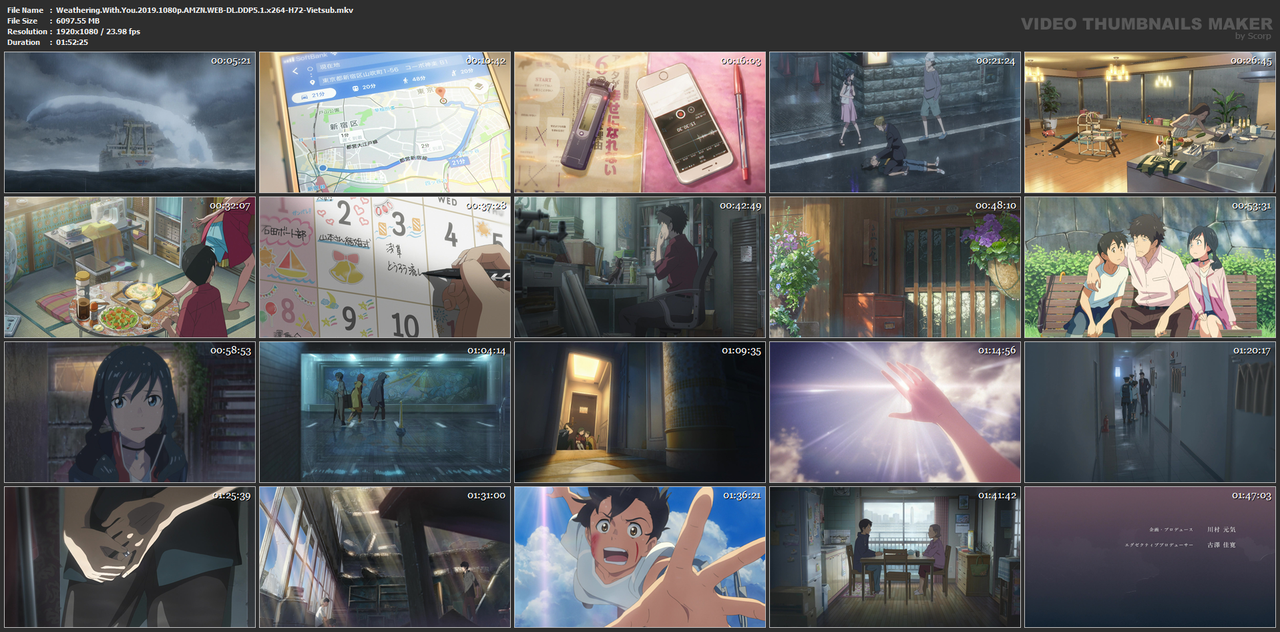Select the rainy street thumbnail at 00:21:24
This screenshot has height=632, width=1280.
pos(895,122)
